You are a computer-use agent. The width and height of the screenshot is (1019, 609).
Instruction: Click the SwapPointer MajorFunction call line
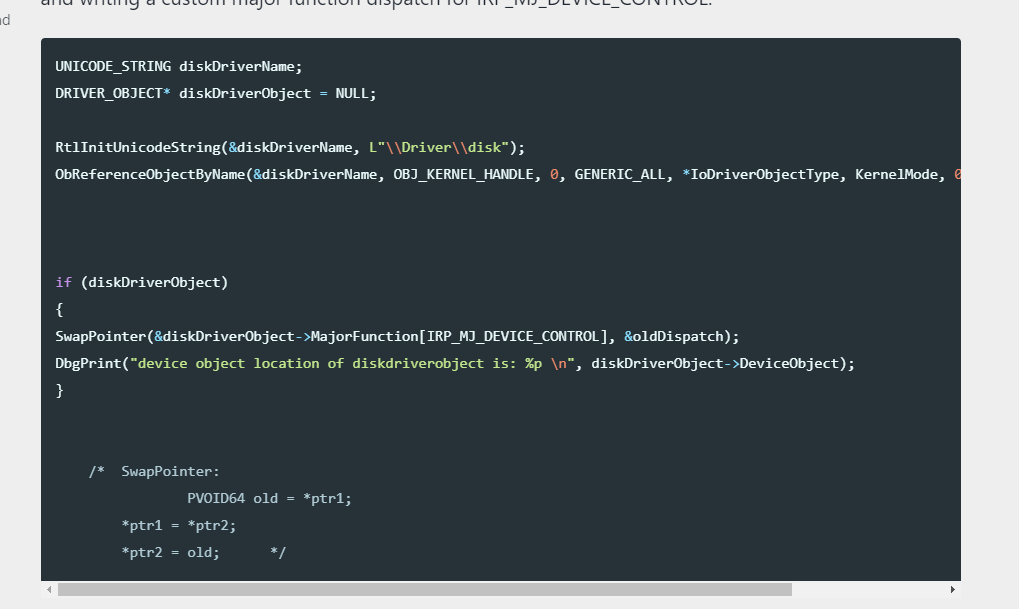coord(397,337)
